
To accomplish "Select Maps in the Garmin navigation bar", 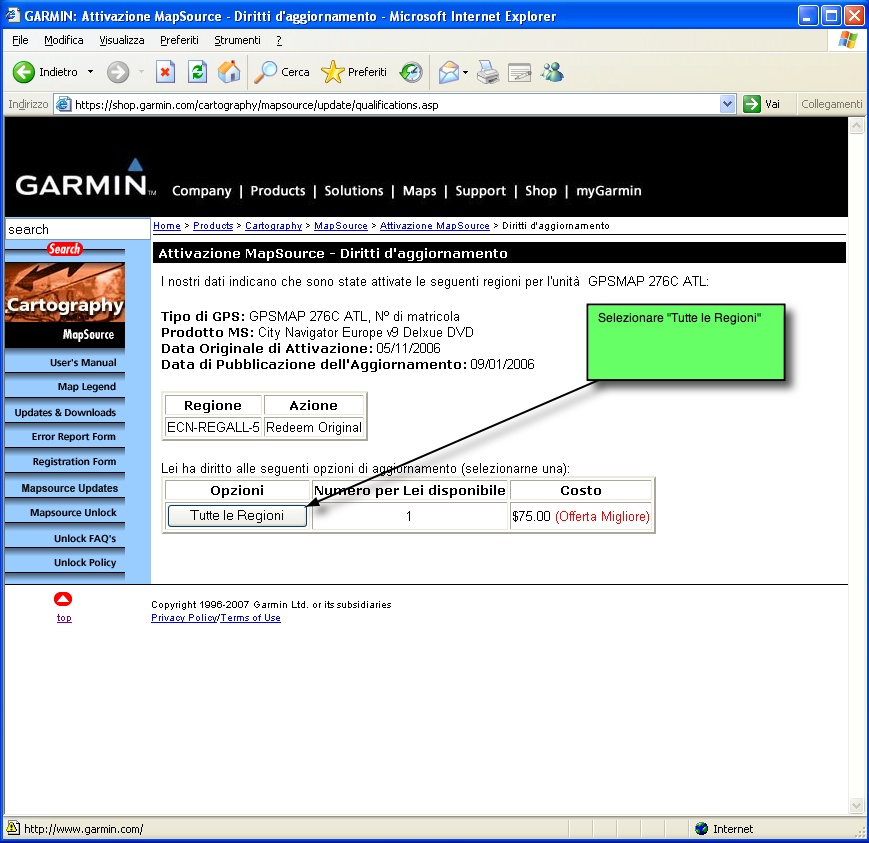I will [x=419, y=191].
